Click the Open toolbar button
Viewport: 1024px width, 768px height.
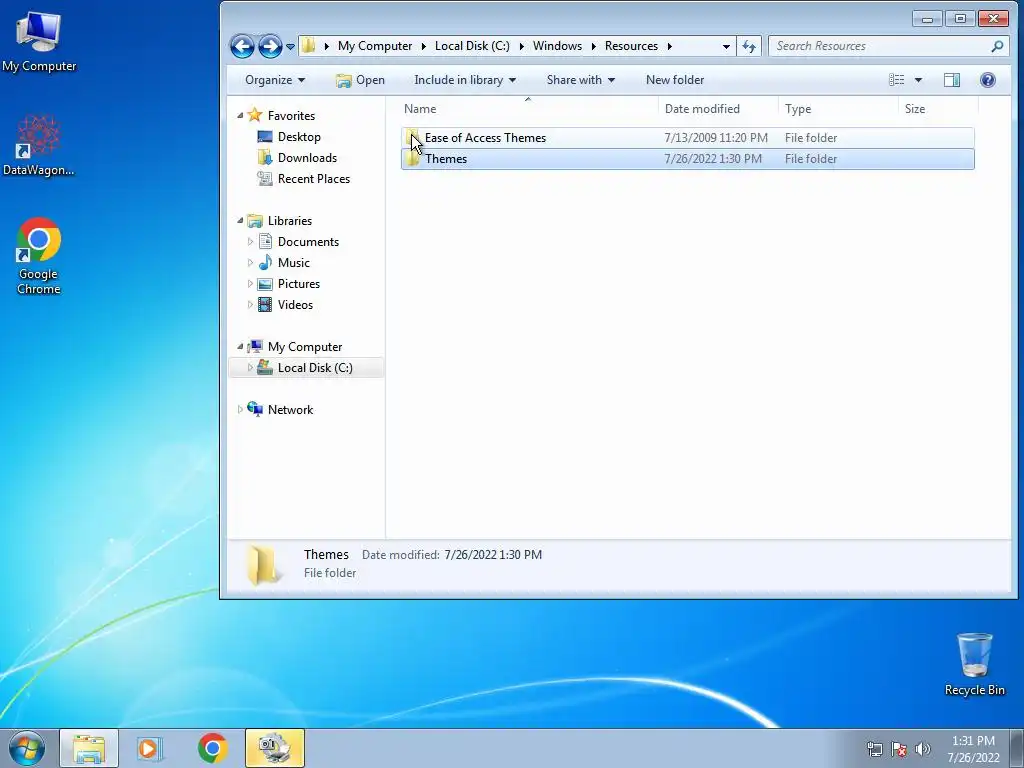point(360,80)
